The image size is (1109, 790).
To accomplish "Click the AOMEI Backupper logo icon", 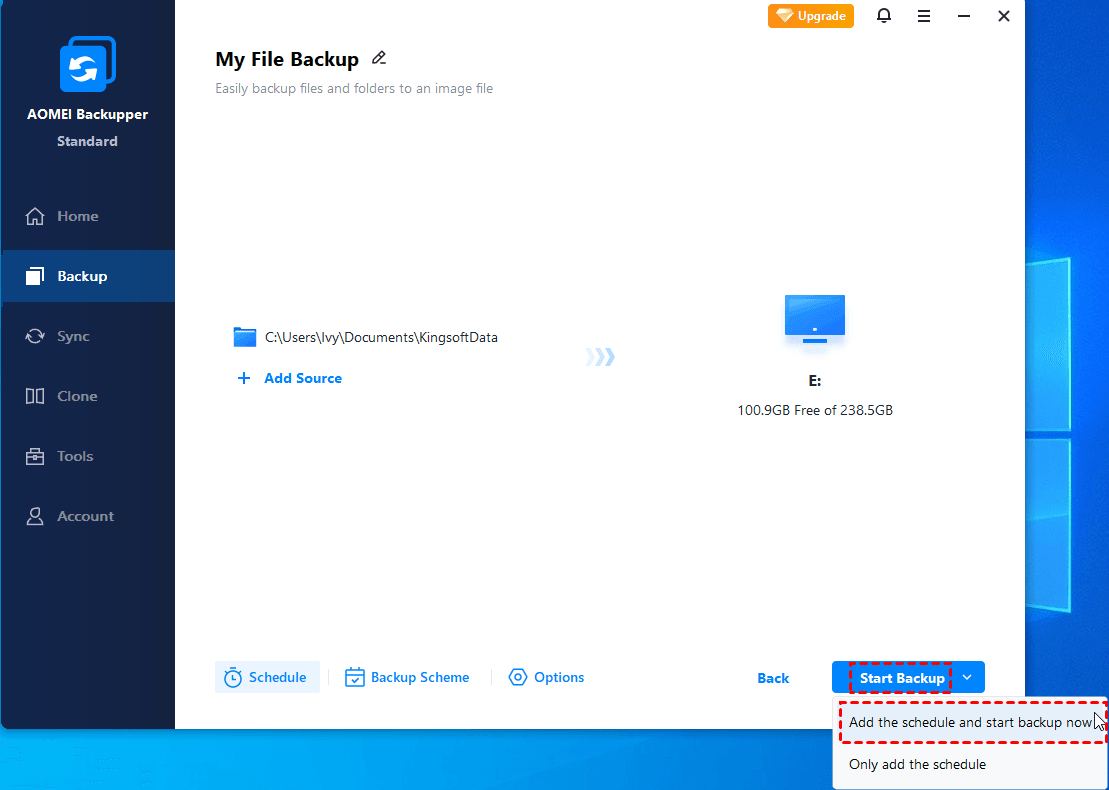I will click(88, 66).
